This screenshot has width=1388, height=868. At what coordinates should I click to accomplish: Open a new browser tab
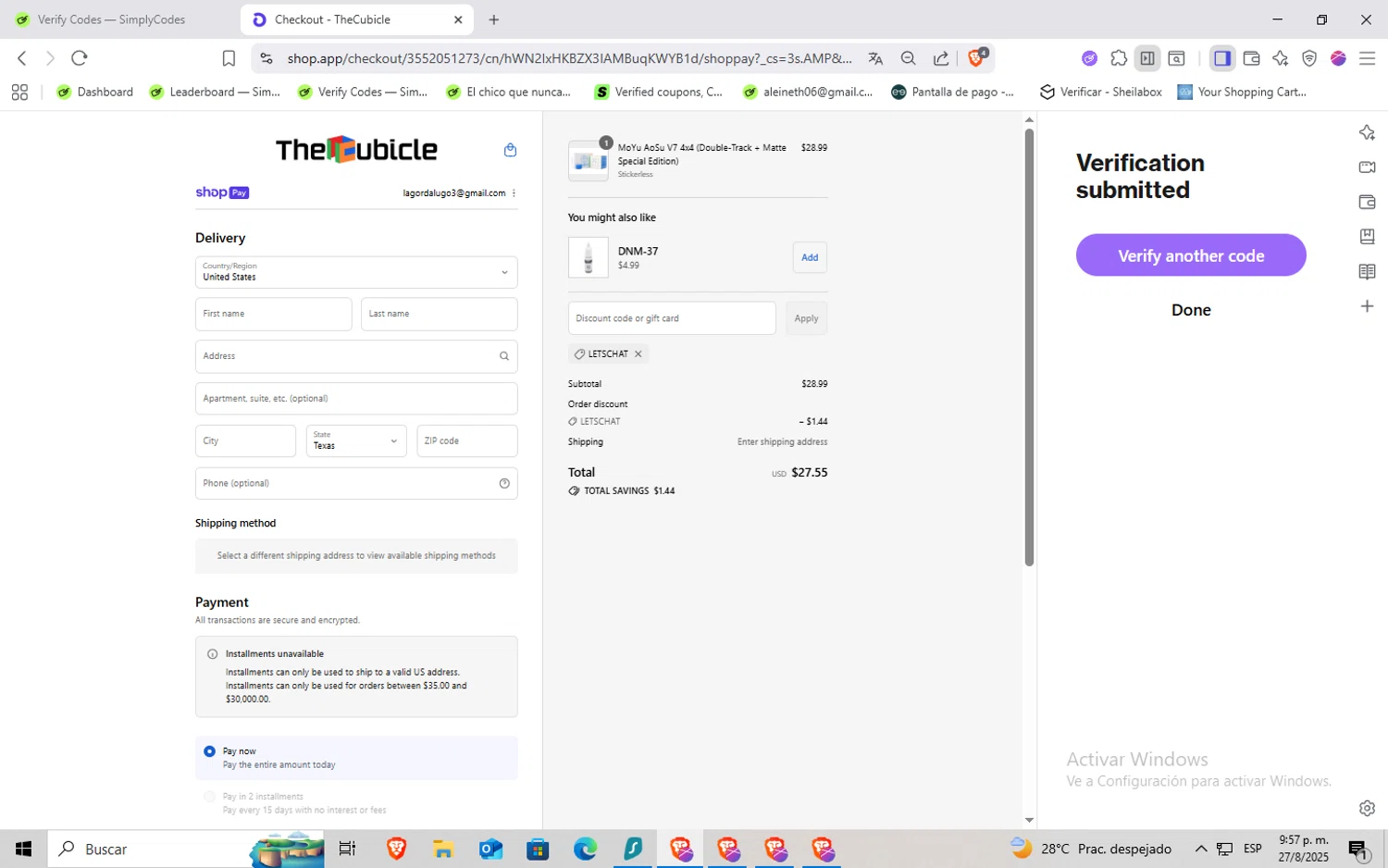click(x=494, y=19)
